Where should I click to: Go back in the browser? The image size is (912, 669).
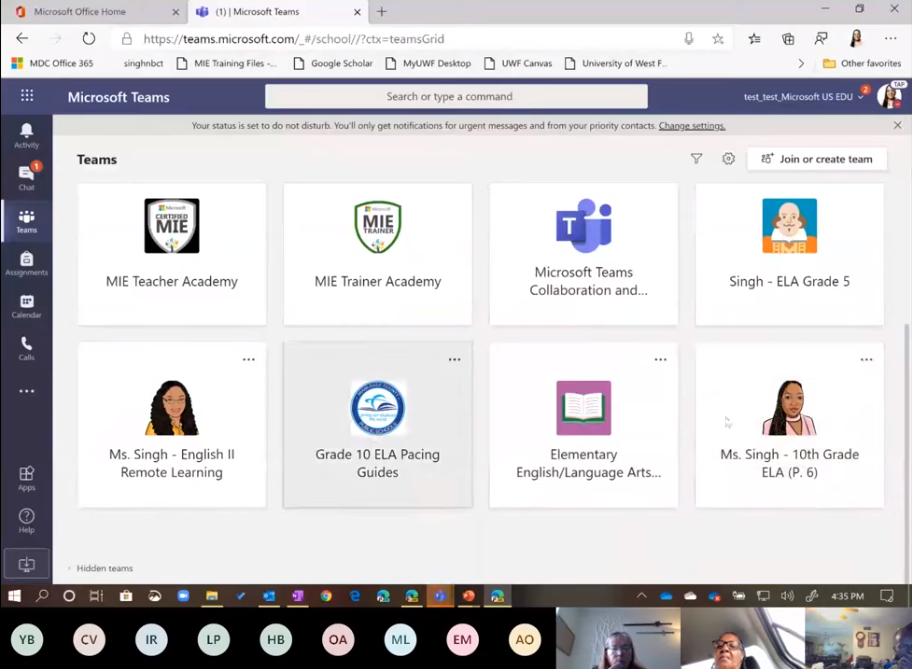coord(22,38)
